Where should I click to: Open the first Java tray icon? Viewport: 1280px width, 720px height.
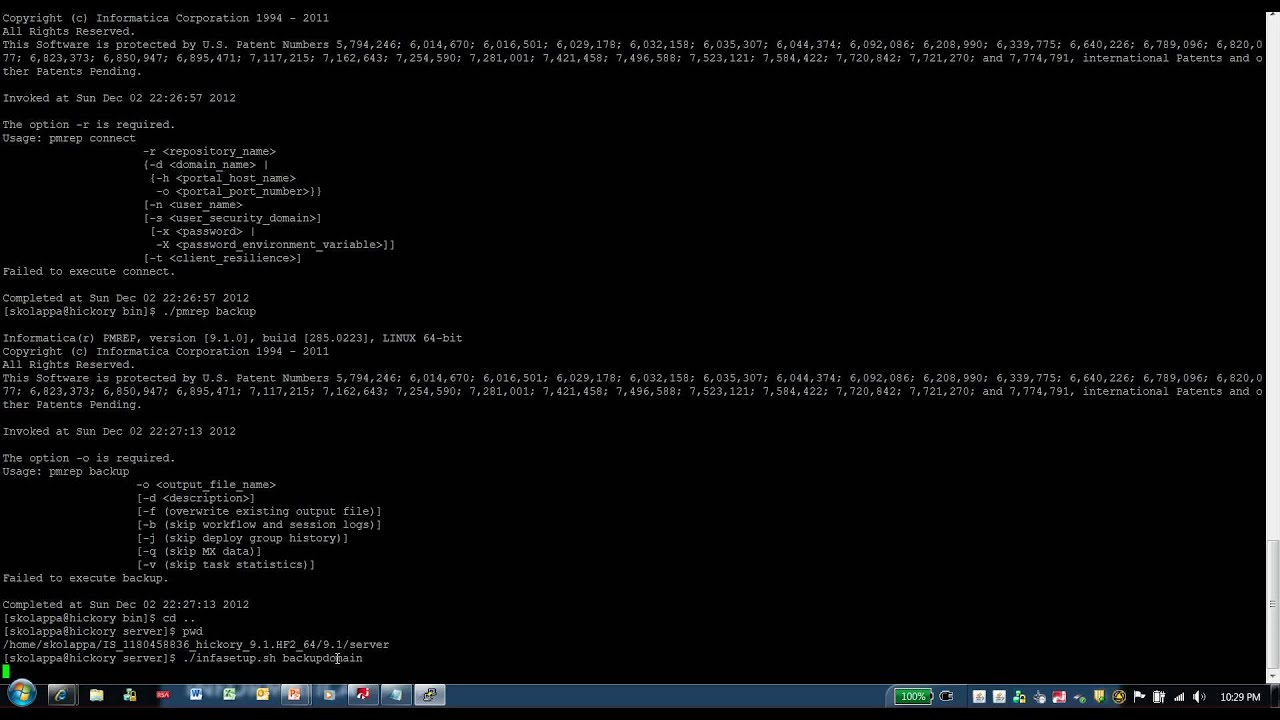tap(979, 697)
